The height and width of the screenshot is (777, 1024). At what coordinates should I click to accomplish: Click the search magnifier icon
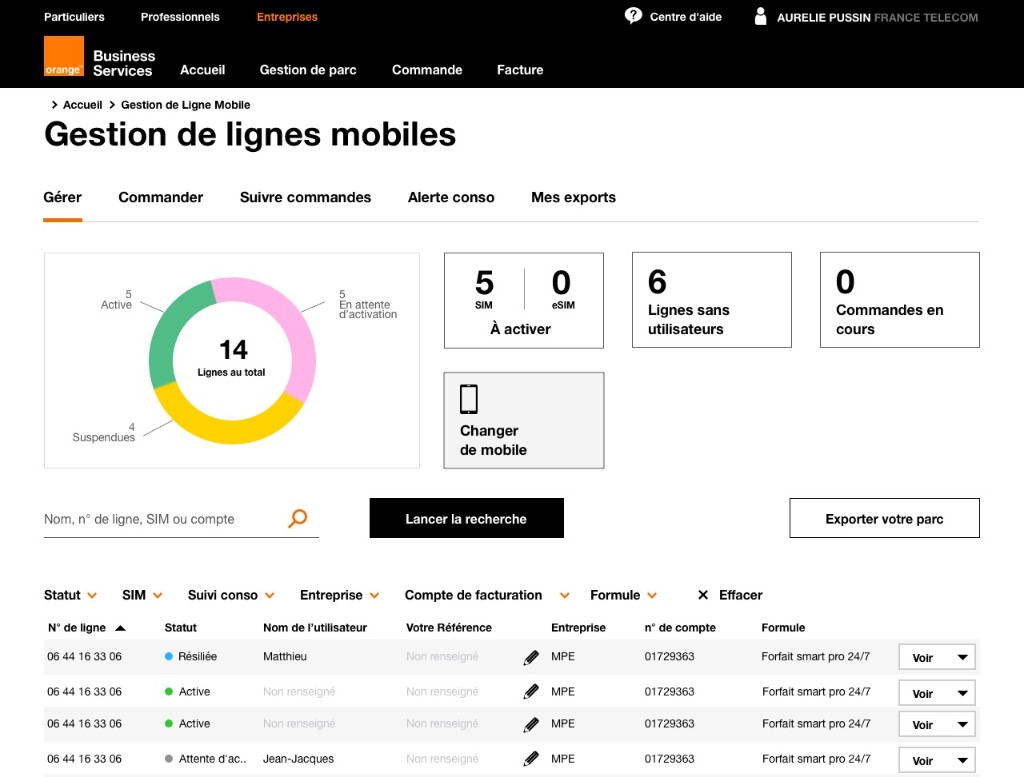297,518
